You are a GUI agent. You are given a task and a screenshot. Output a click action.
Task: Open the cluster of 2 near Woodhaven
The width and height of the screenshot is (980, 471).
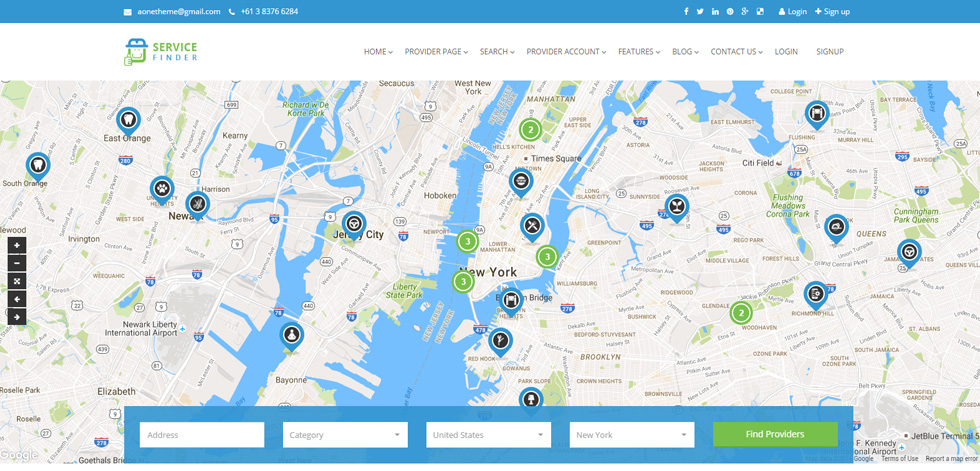click(x=741, y=312)
